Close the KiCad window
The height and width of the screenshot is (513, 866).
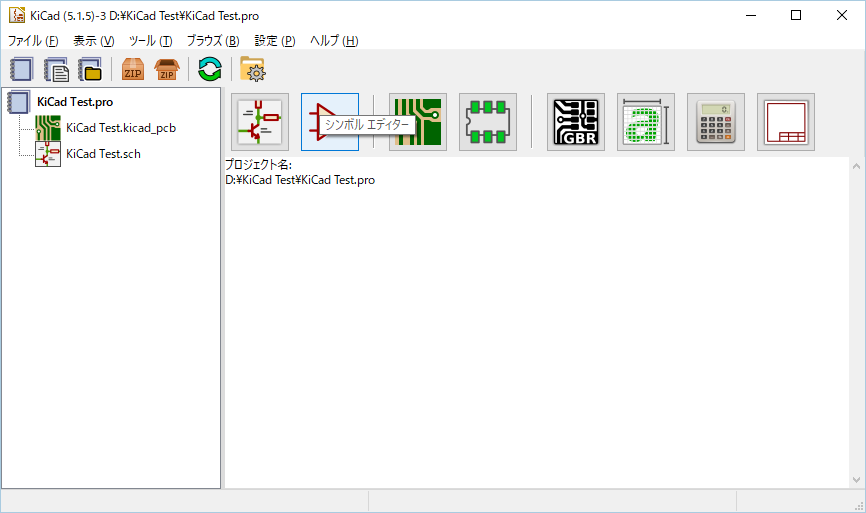[842, 15]
